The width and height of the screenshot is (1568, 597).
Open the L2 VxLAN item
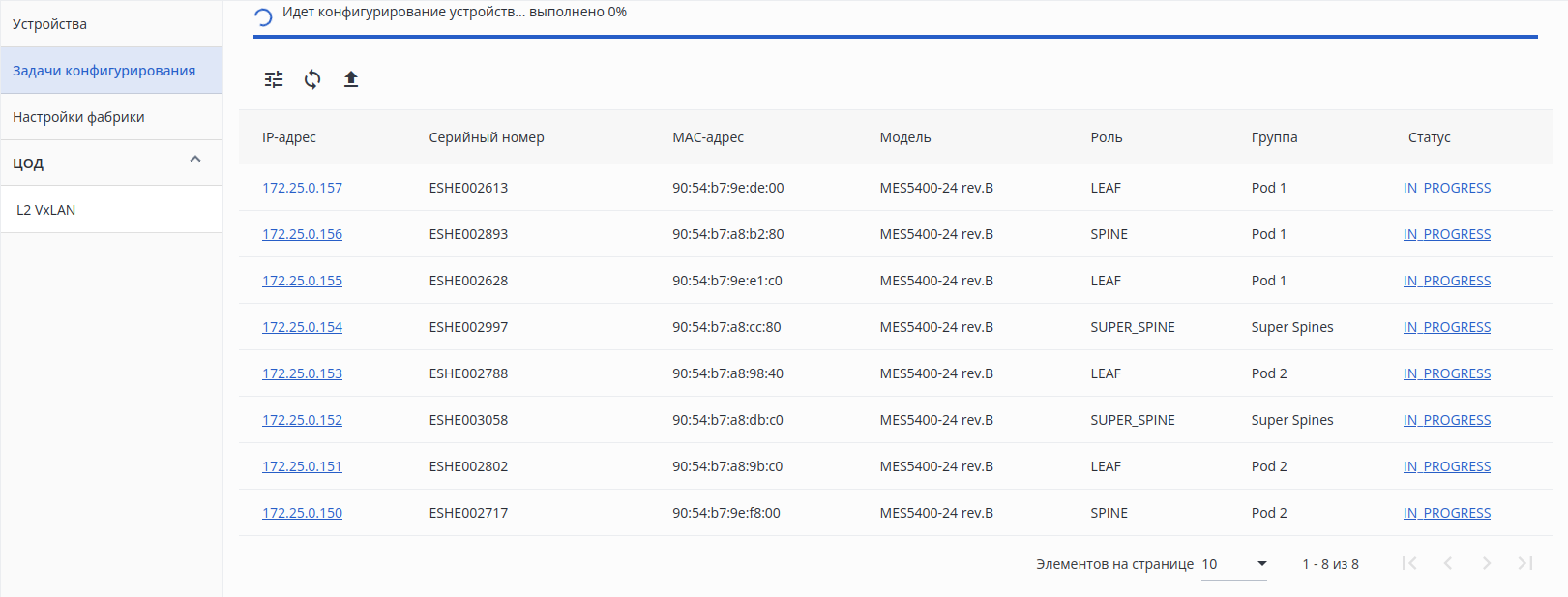[45, 210]
